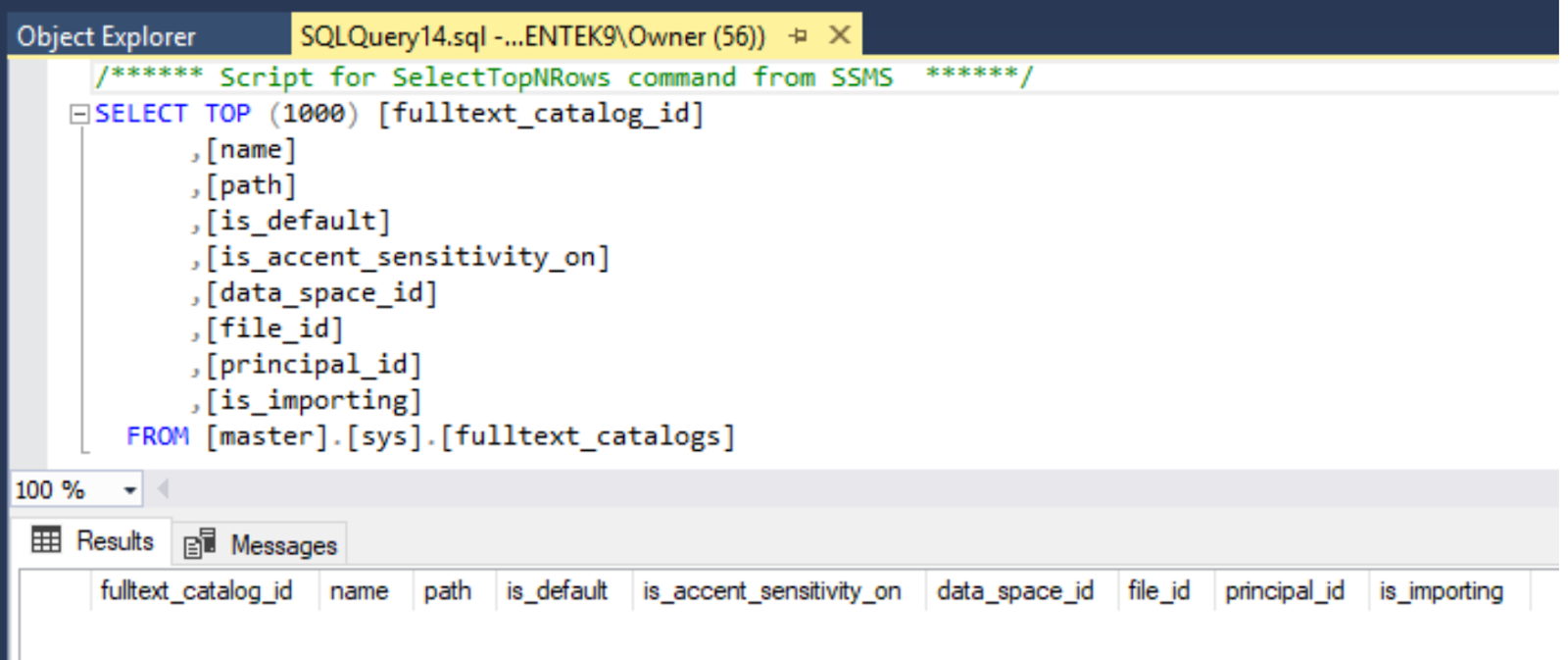Click [is_importing] in the query editor
Screen dimensions: 1568x660
pos(314,400)
